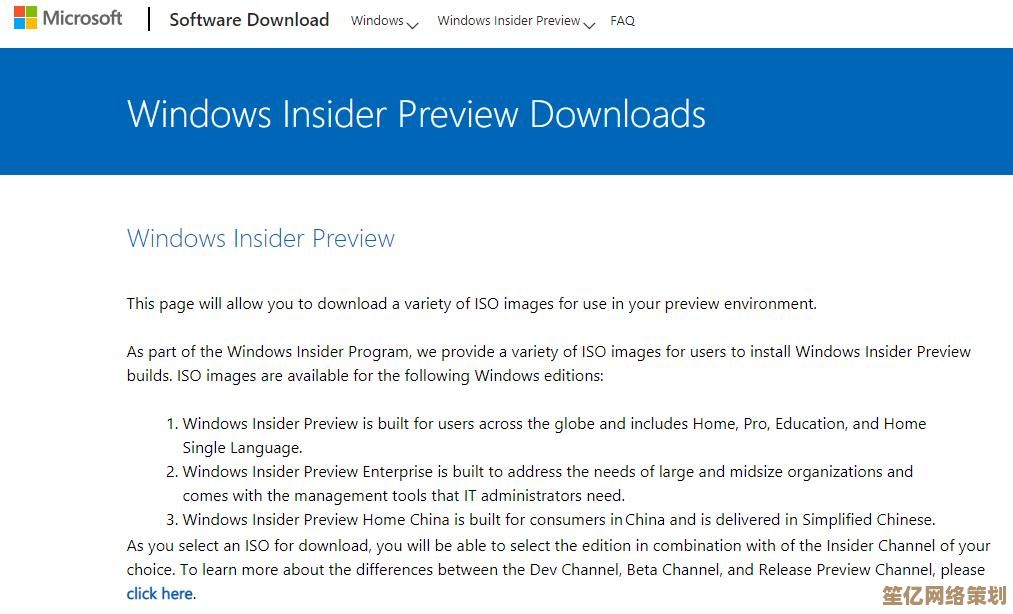Click the "click here" hyperlink
This screenshot has width=1013, height=614.
coord(159,593)
